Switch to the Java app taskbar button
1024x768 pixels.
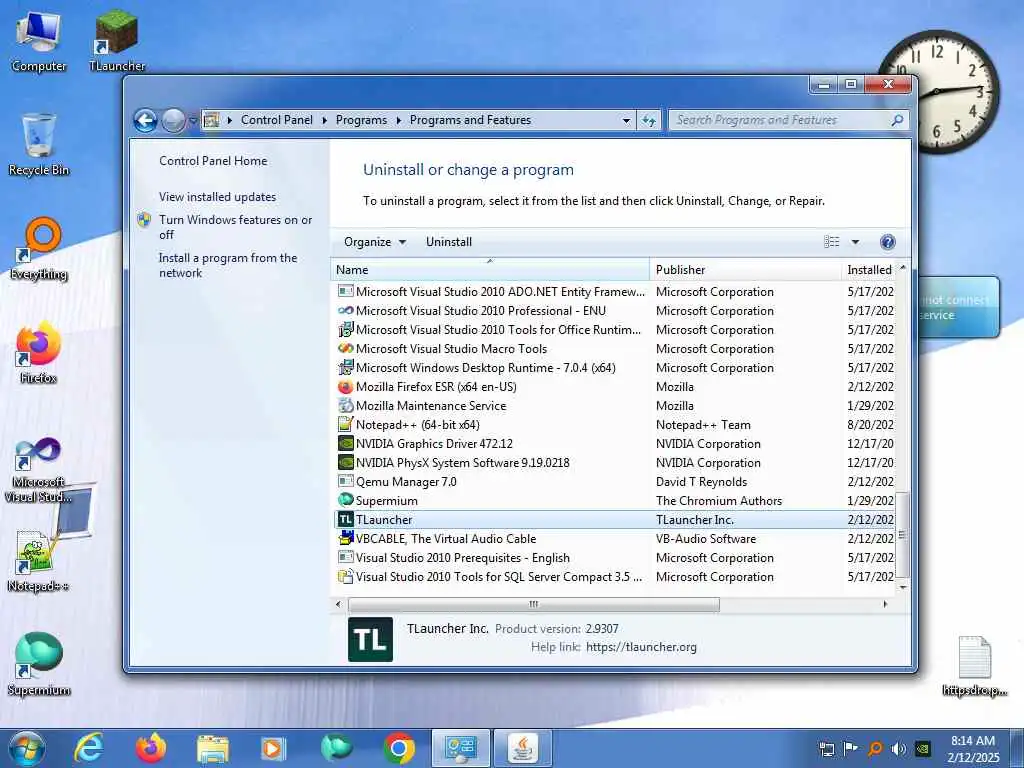coord(523,748)
